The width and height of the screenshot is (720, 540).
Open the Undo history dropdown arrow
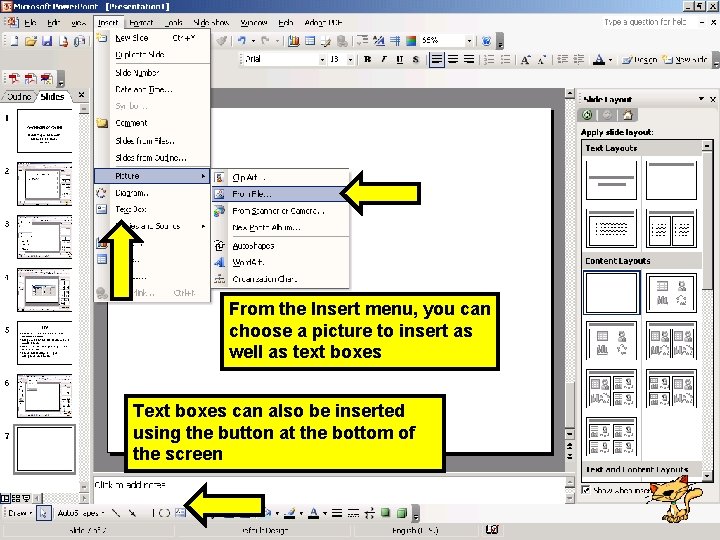(253, 41)
